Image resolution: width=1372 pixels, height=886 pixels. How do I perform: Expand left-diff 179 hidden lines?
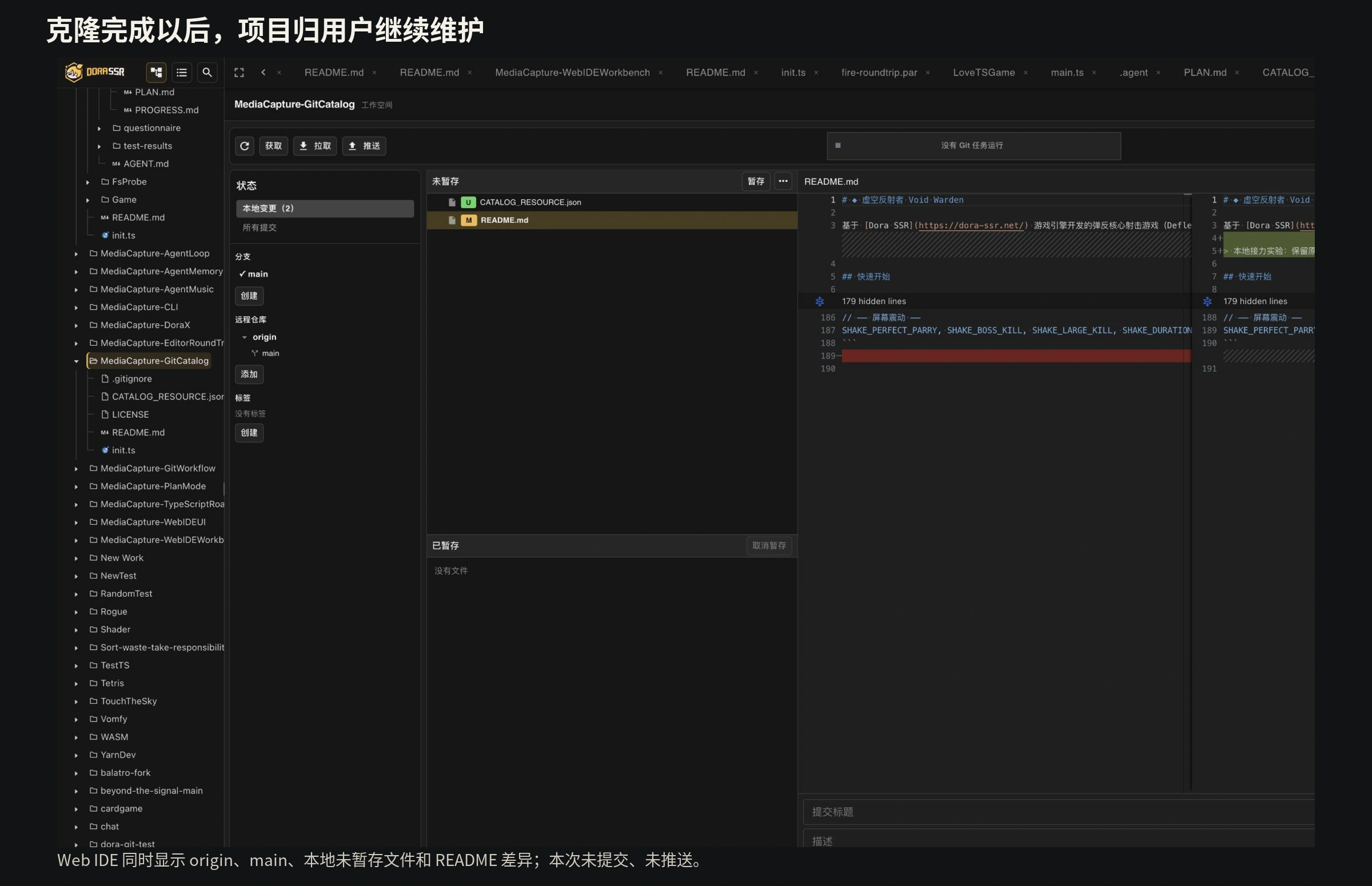tap(819, 301)
